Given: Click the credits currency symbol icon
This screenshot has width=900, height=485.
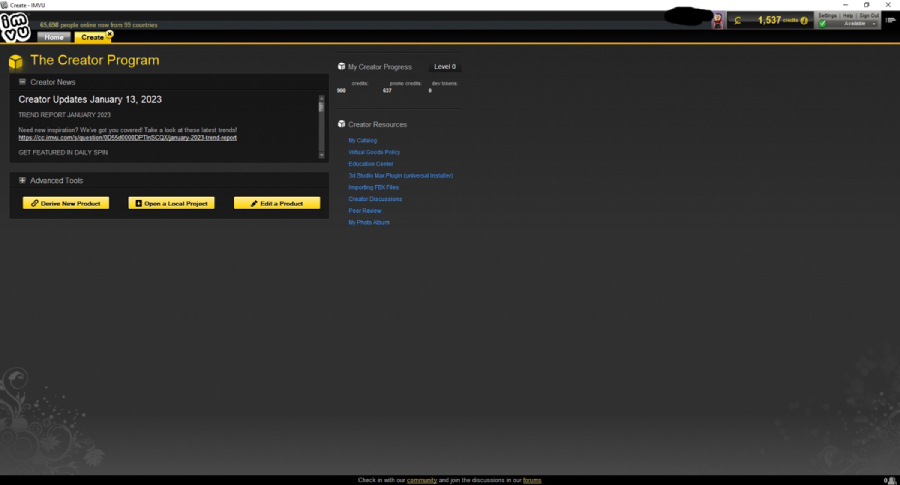Looking at the screenshot, I should pyautogui.click(x=738, y=21).
